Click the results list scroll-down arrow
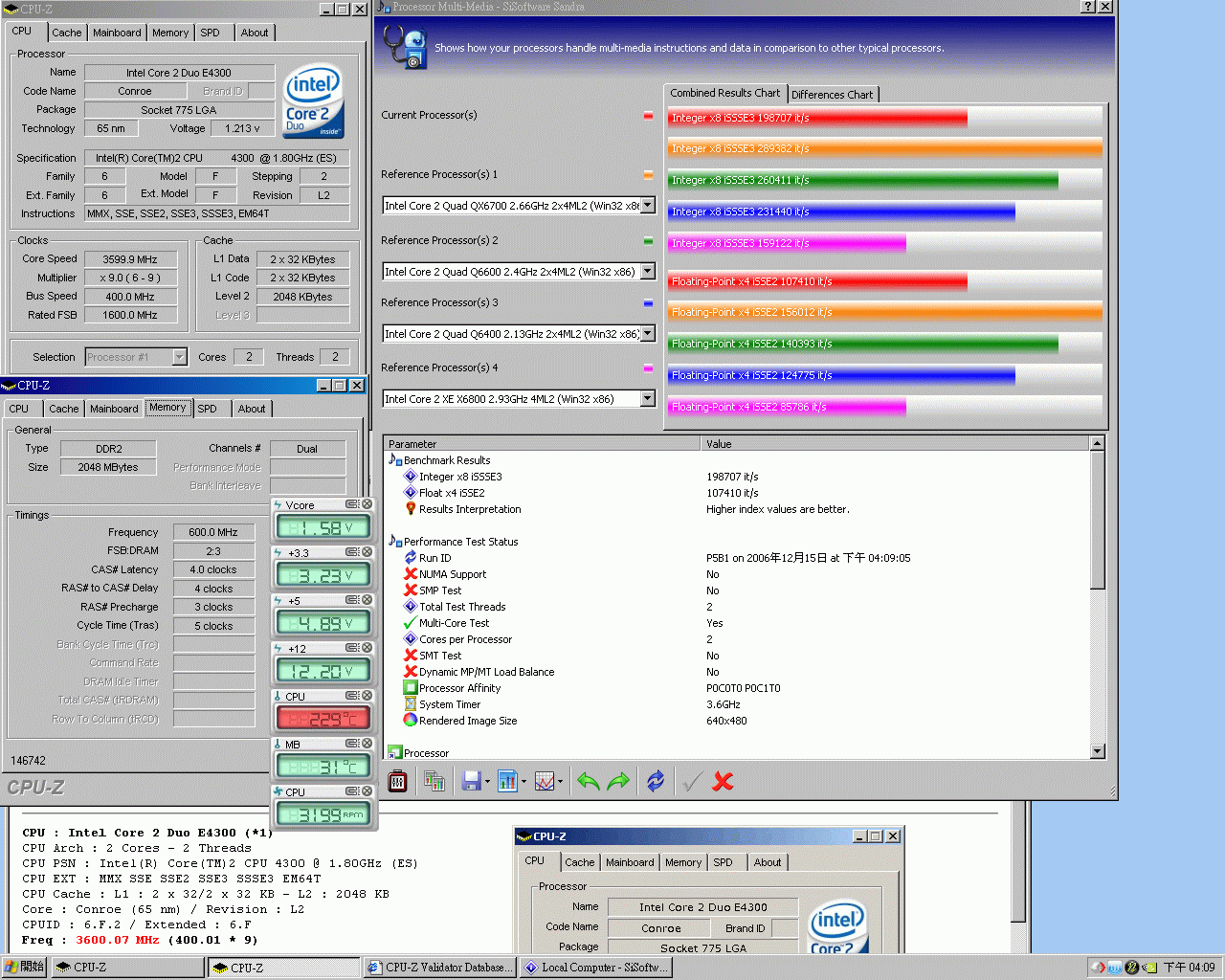The image size is (1225, 980). tap(1098, 751)
